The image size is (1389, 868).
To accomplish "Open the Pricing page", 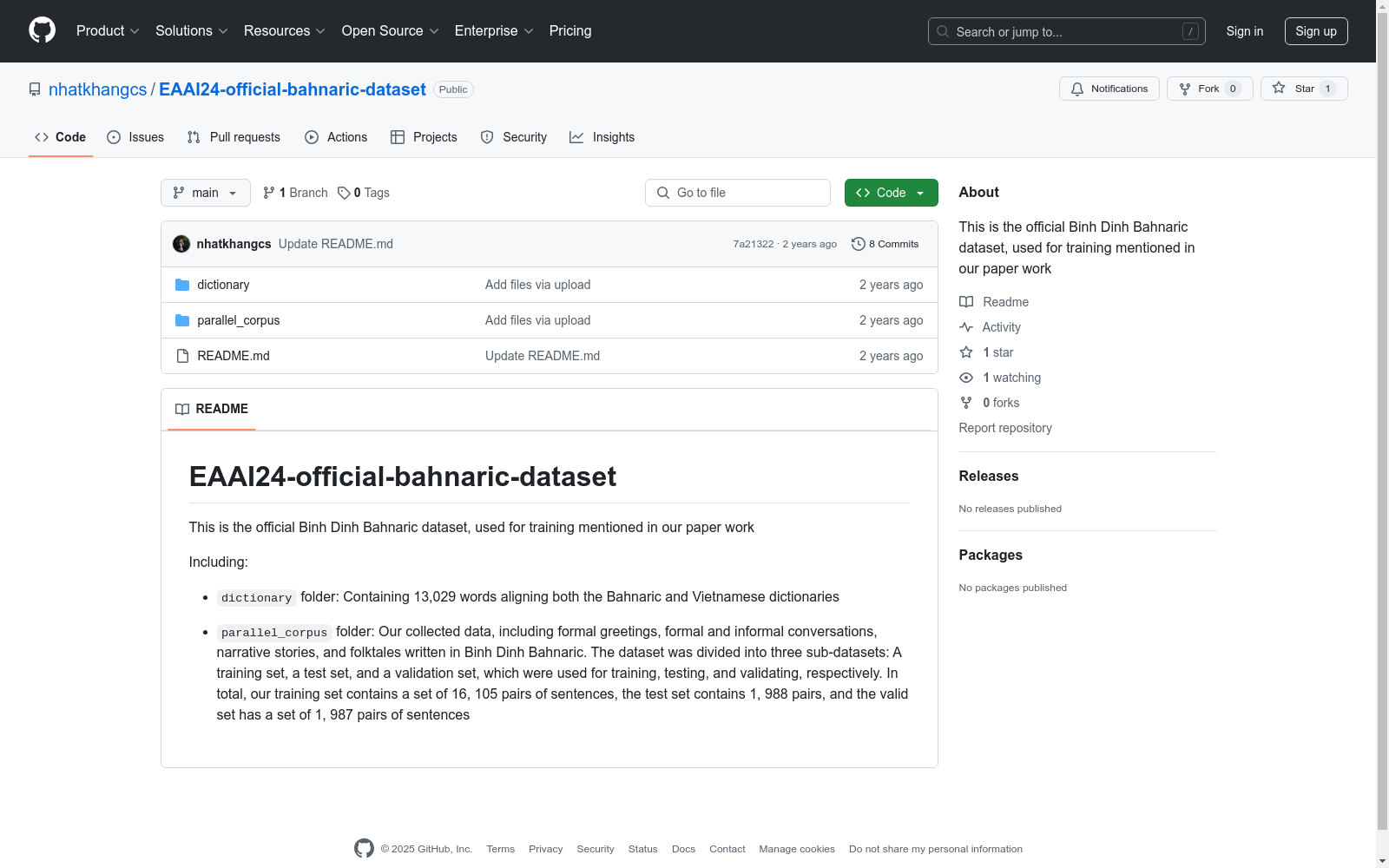I will [x=570, y=30].
